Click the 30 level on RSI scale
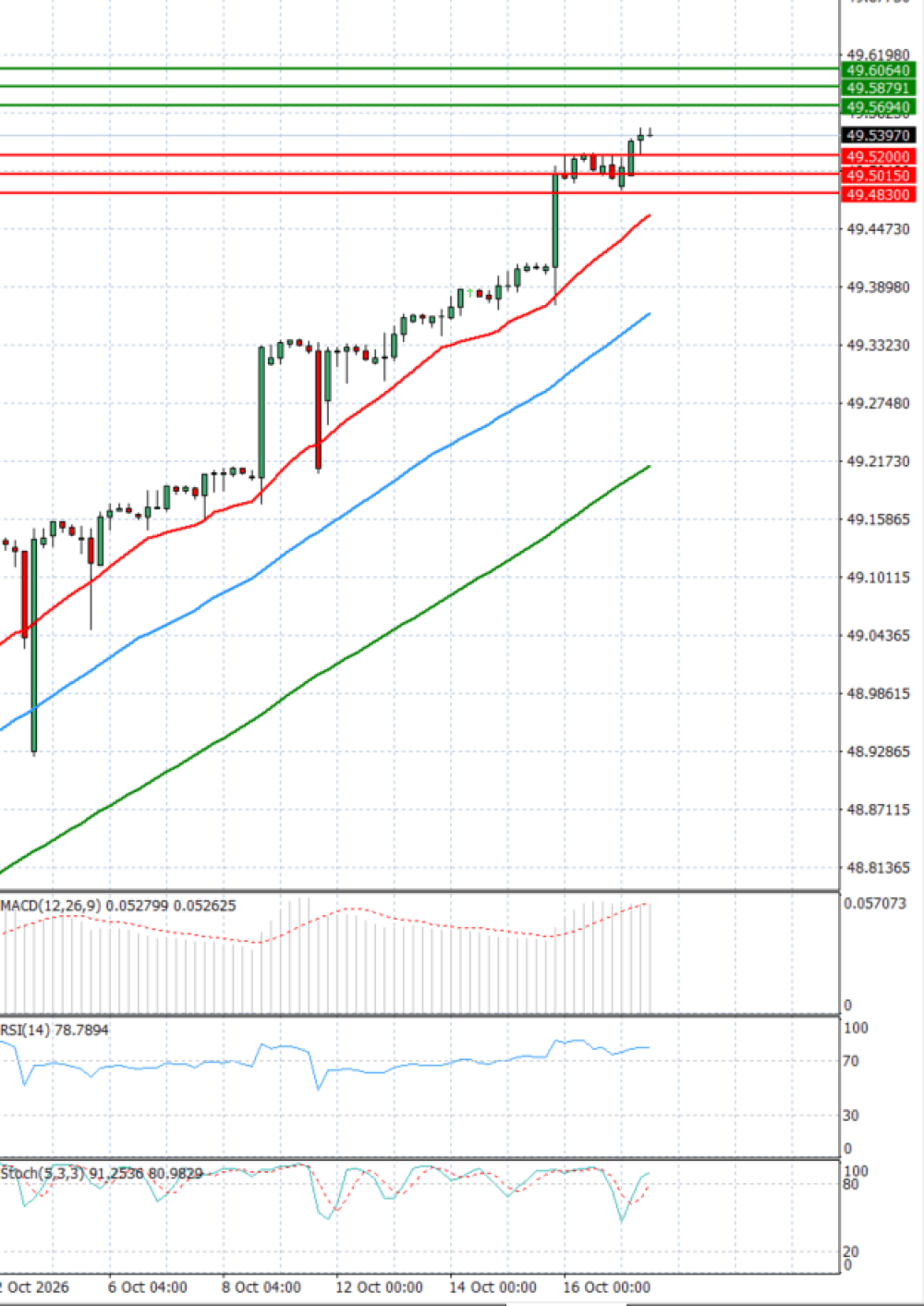Image resolution: width=924 pixels, height=1306 pixels. tap(852, 1116)
